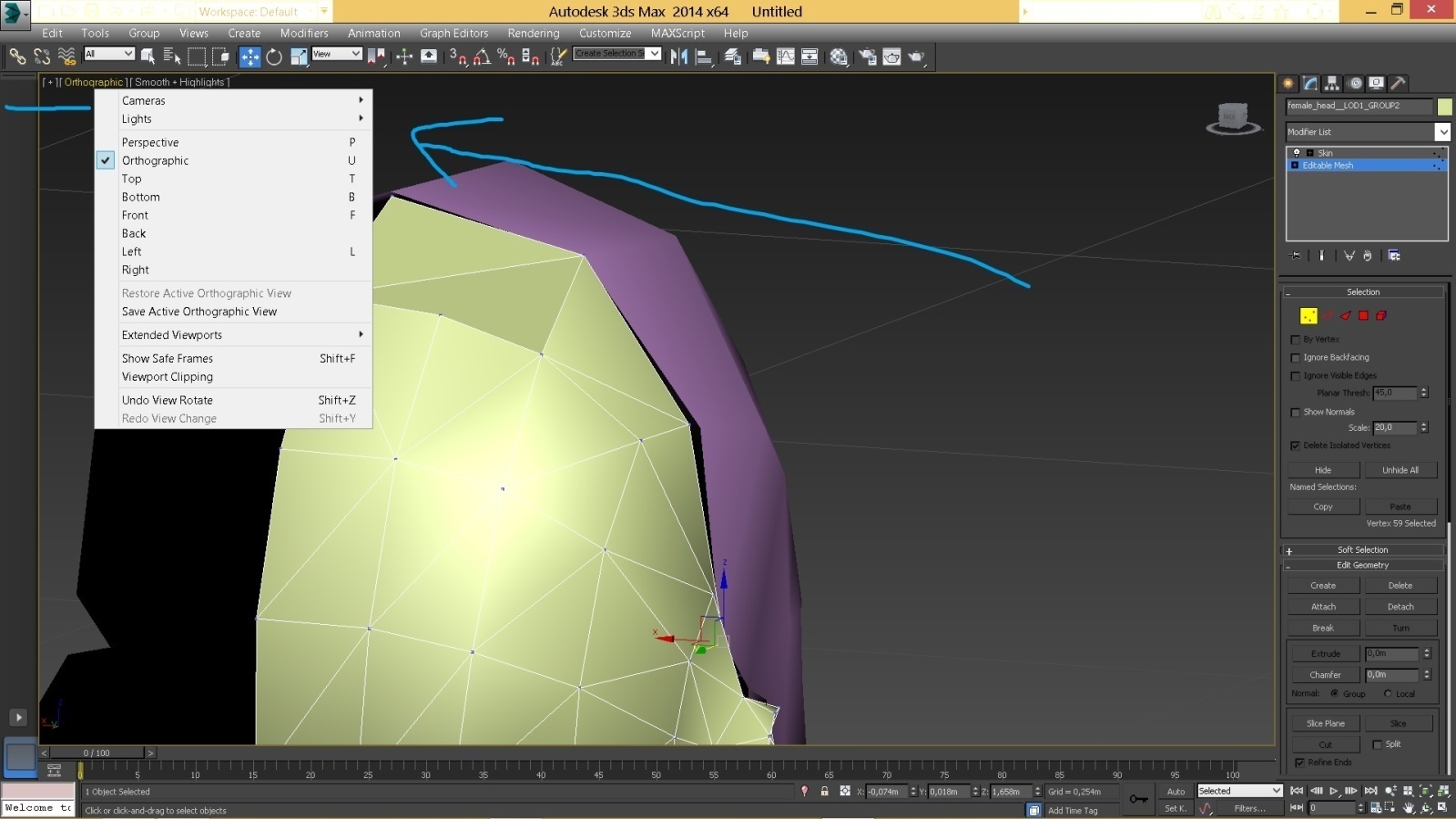Open the Modifiers menu
Viewport: 1456px width, 819px height.
[304, 33]
